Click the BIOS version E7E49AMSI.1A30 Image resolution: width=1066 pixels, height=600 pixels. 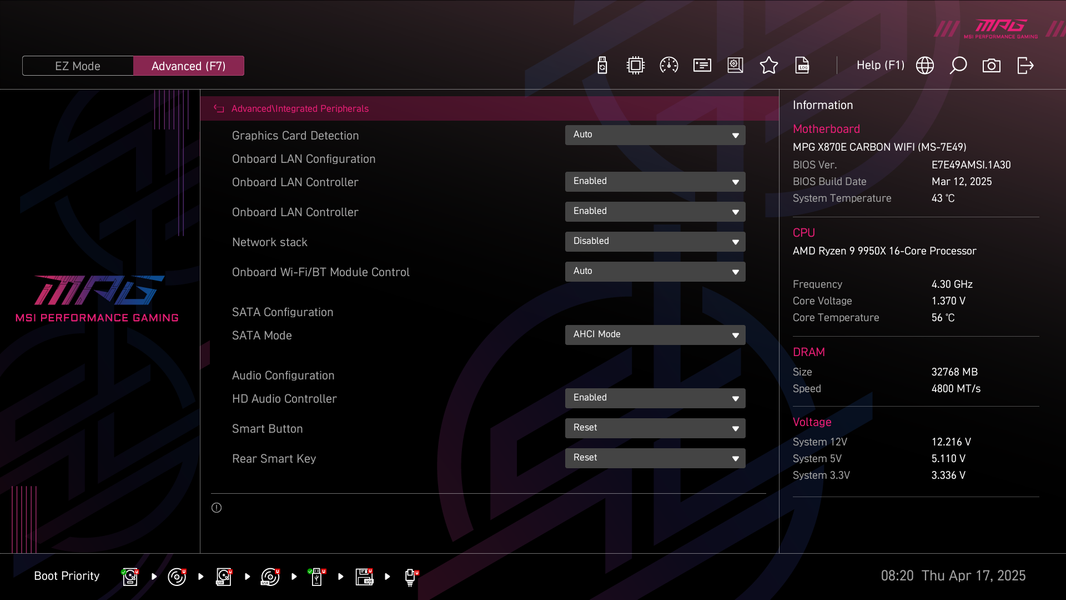point(971,165)
